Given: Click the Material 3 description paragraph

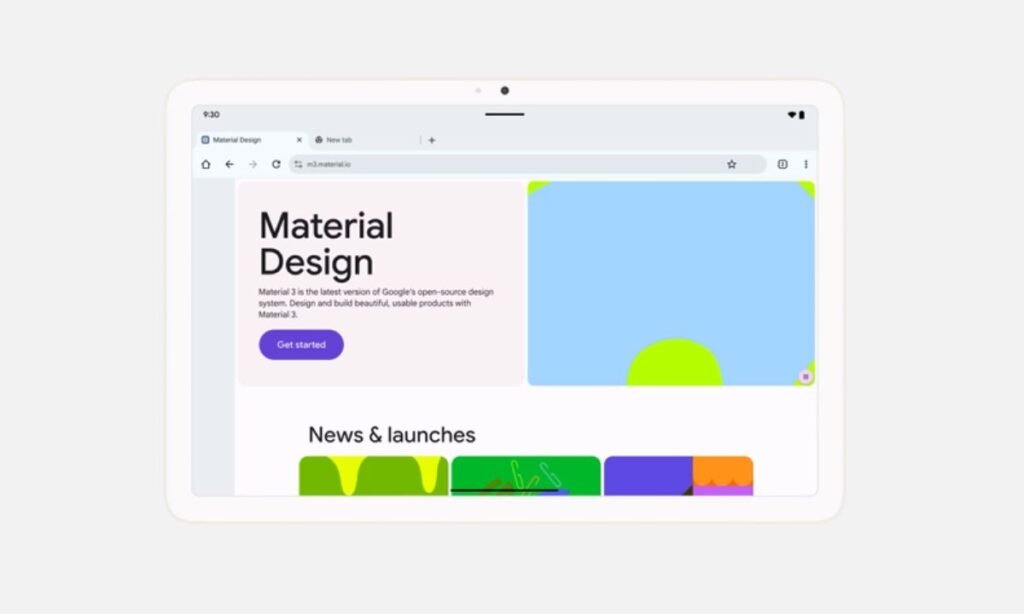Looking at the screenshot, I should [376, 303].
